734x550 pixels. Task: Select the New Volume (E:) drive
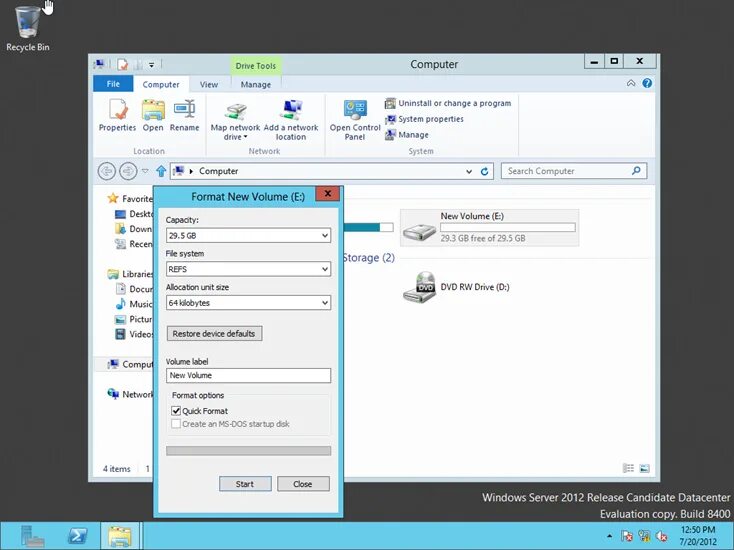click(x=489, y=227)
